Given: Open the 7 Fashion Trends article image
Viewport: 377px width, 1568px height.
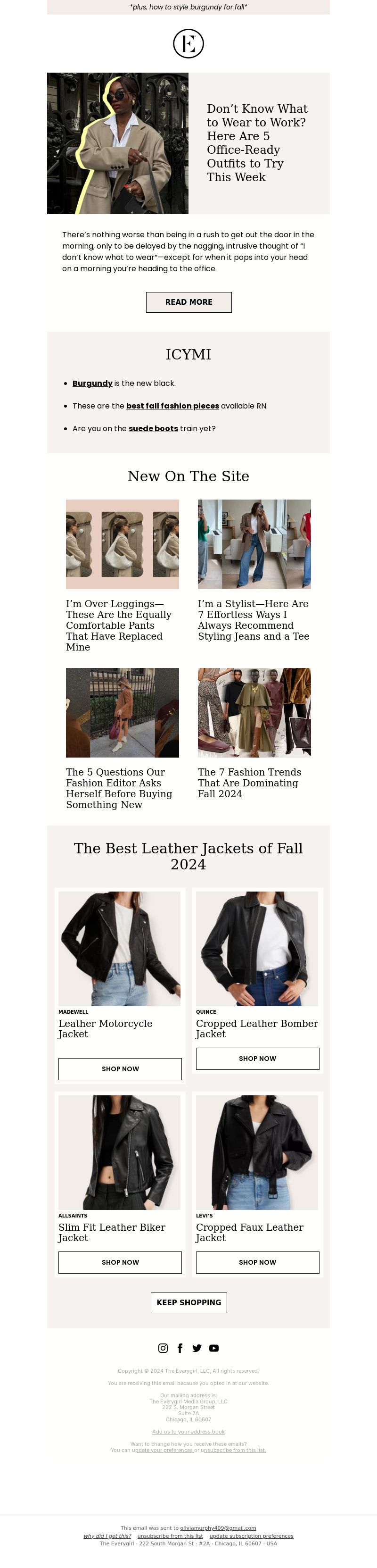Looking at the screenshot, I should (x=254, y=712).
